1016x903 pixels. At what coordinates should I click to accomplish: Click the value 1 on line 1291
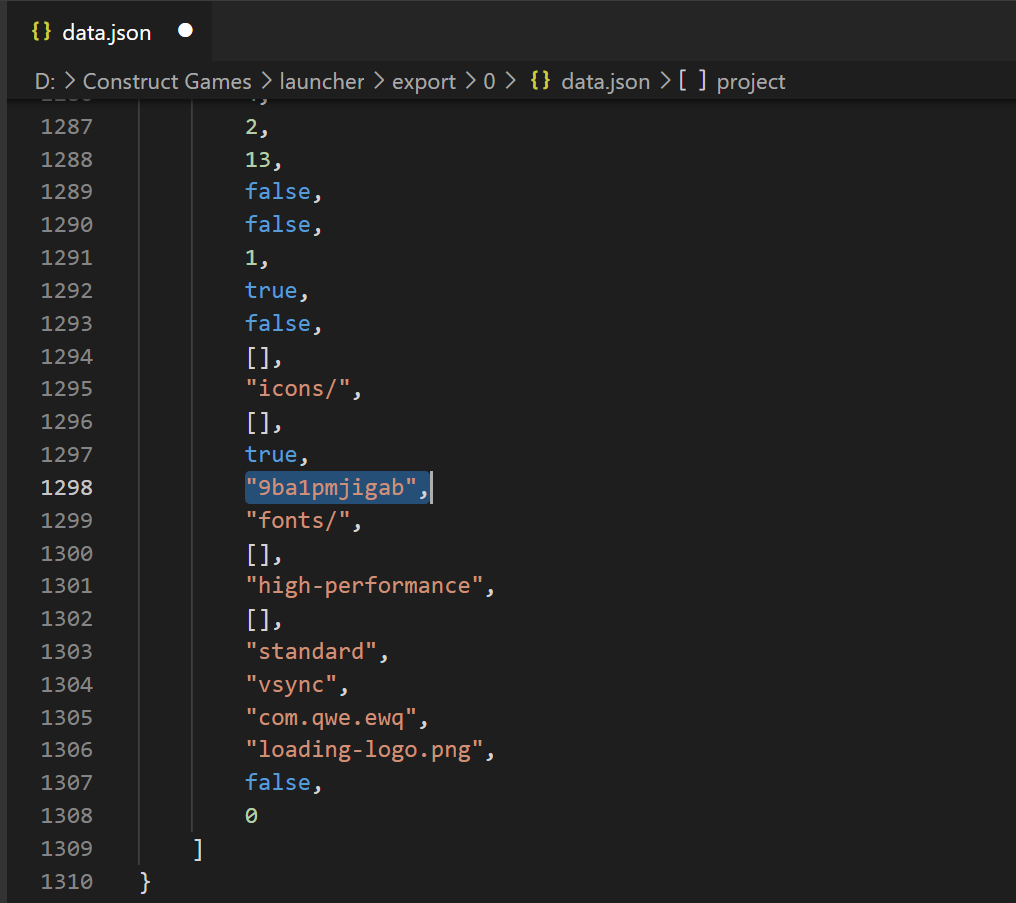click(x=251, y=258)
